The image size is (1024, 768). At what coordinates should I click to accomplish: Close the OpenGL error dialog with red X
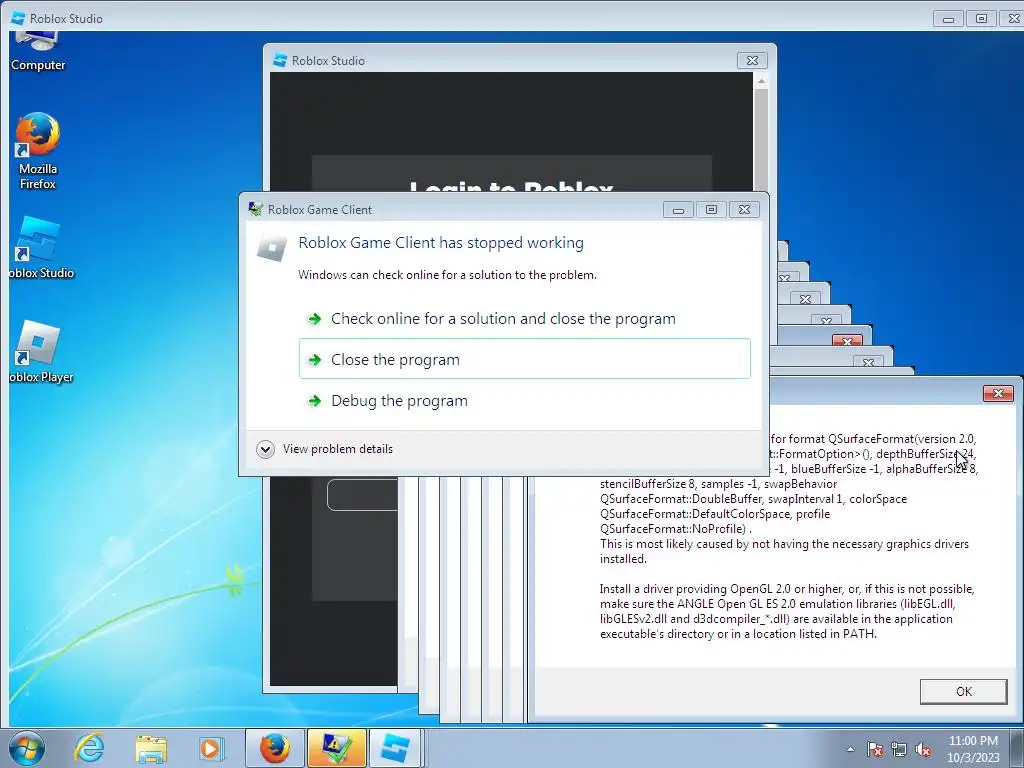click(998, 393)
